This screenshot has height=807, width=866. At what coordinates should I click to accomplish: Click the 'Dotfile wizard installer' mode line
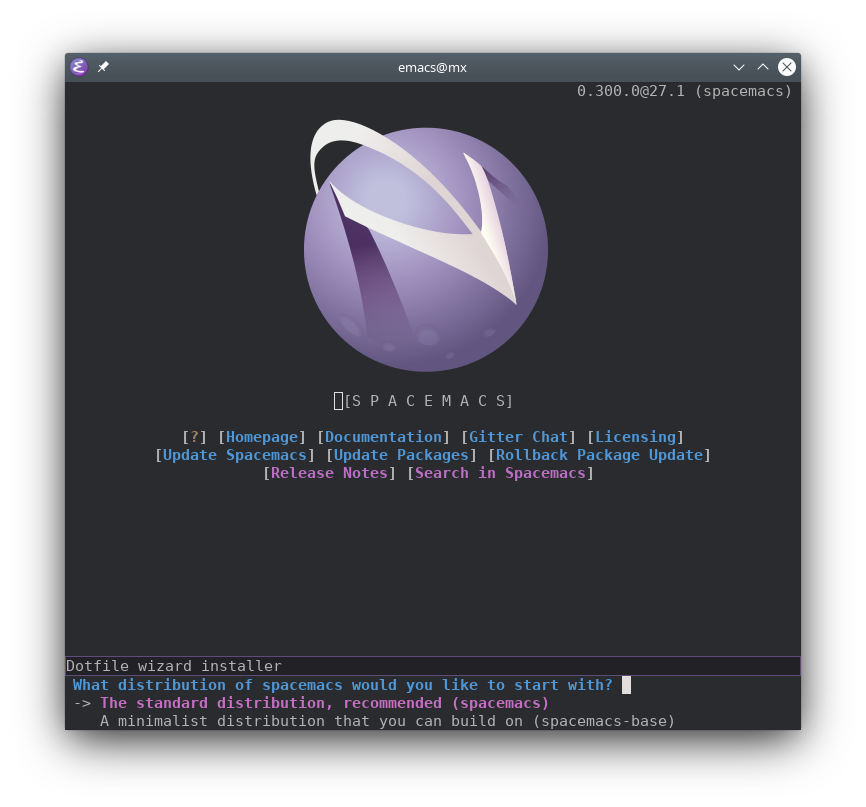click(433, 666)
